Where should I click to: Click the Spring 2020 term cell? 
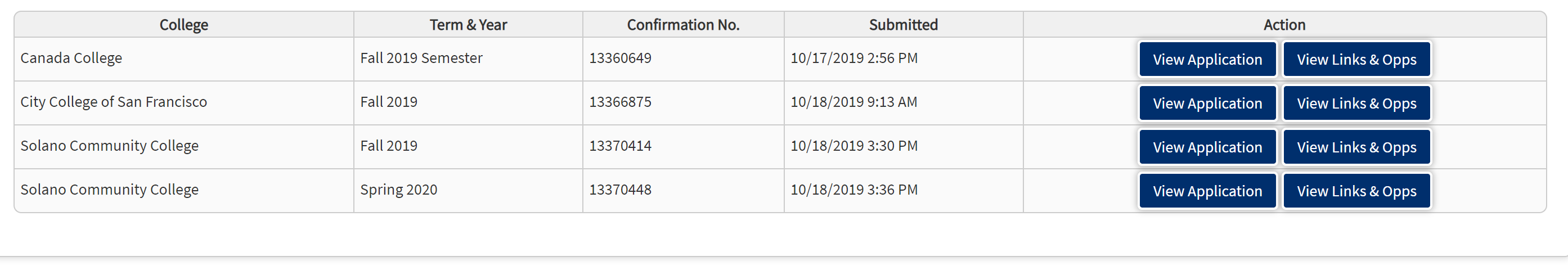[x=399, y=190]
